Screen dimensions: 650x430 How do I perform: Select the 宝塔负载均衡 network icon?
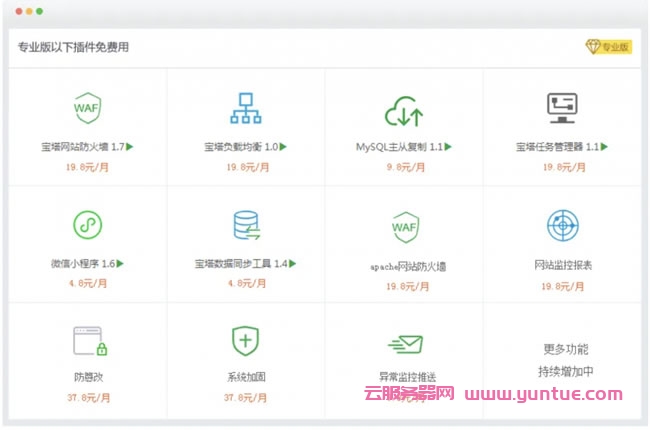pyautogui.click(x=245, y=106)
